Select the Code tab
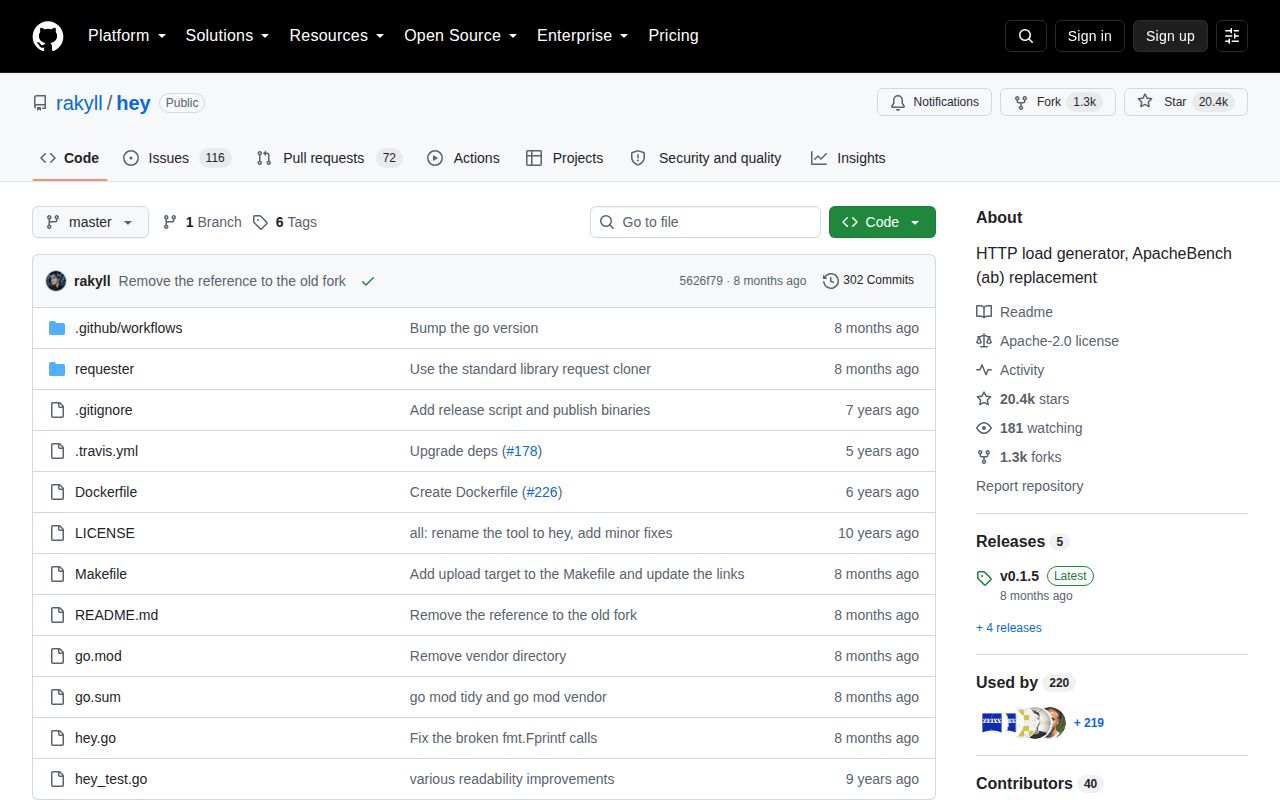Viewport: 1280px width, 800px height. (x=70, y=158)
